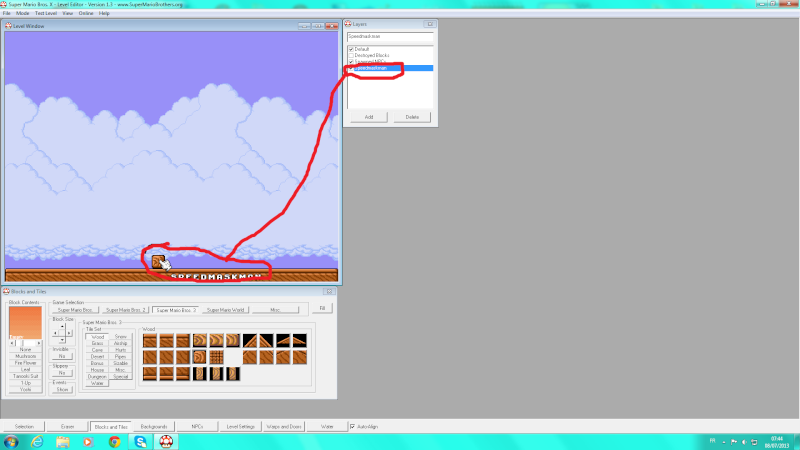The width and height of the screenshot is (800, 450).
Task: Choose Misc. in Game Selection
Action: (276, 310)
